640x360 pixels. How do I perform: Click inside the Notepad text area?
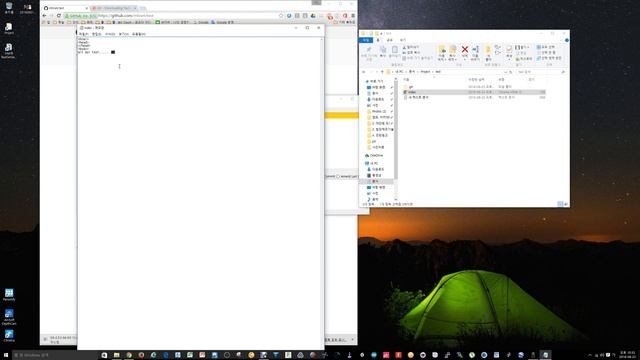pos(199,192)
